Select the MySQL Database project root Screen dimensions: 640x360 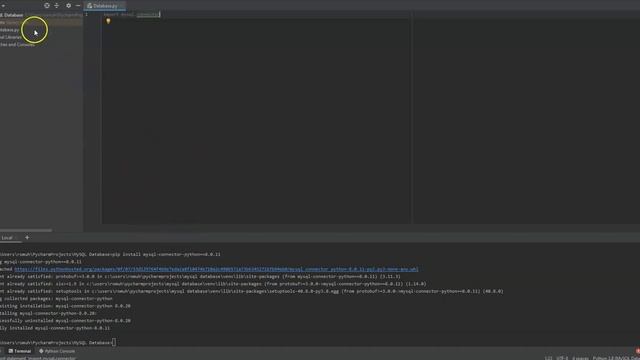click(12, 15)
